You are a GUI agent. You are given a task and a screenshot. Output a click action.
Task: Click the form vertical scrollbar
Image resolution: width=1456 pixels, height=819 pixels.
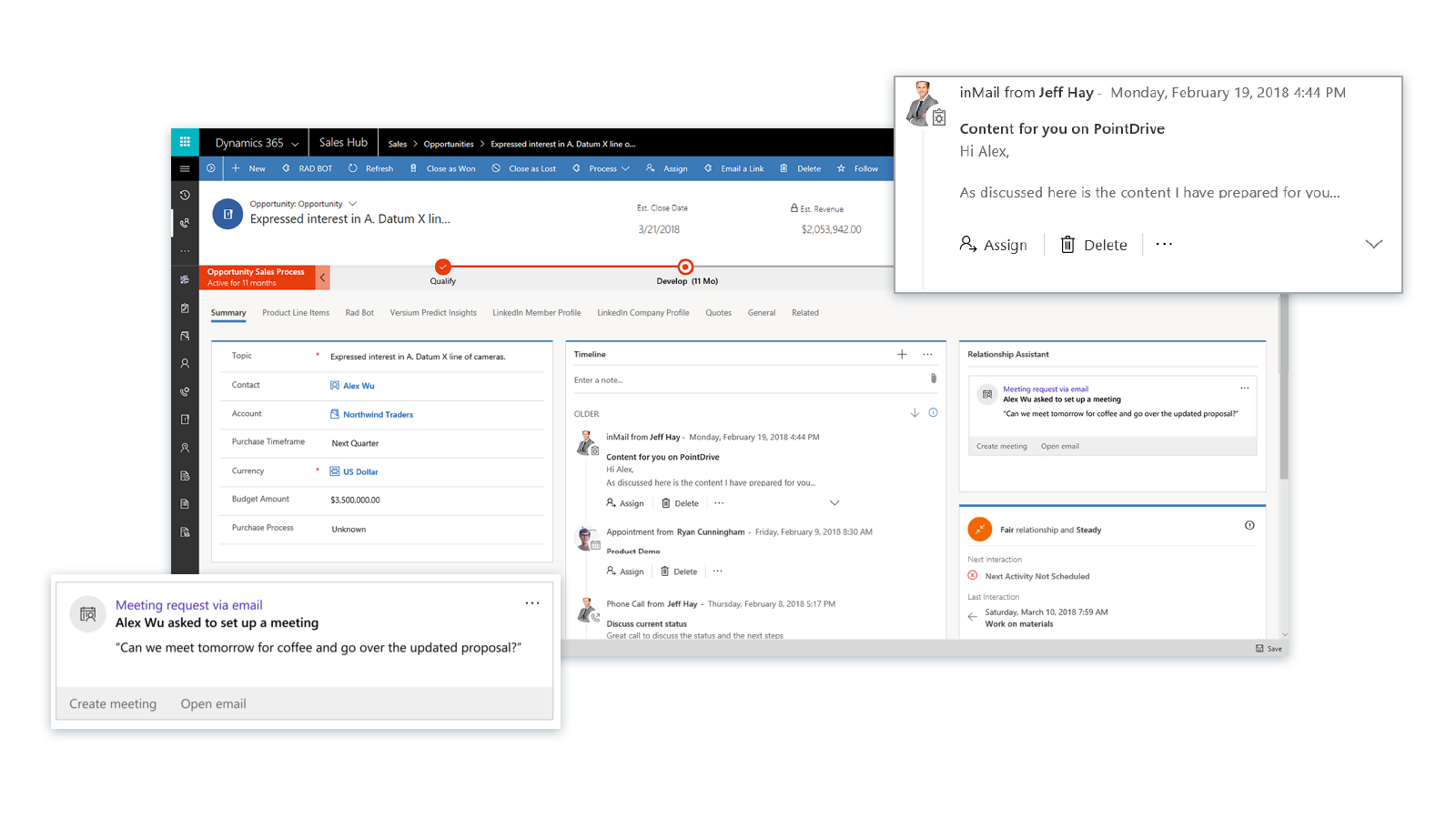click(1284, 387)
